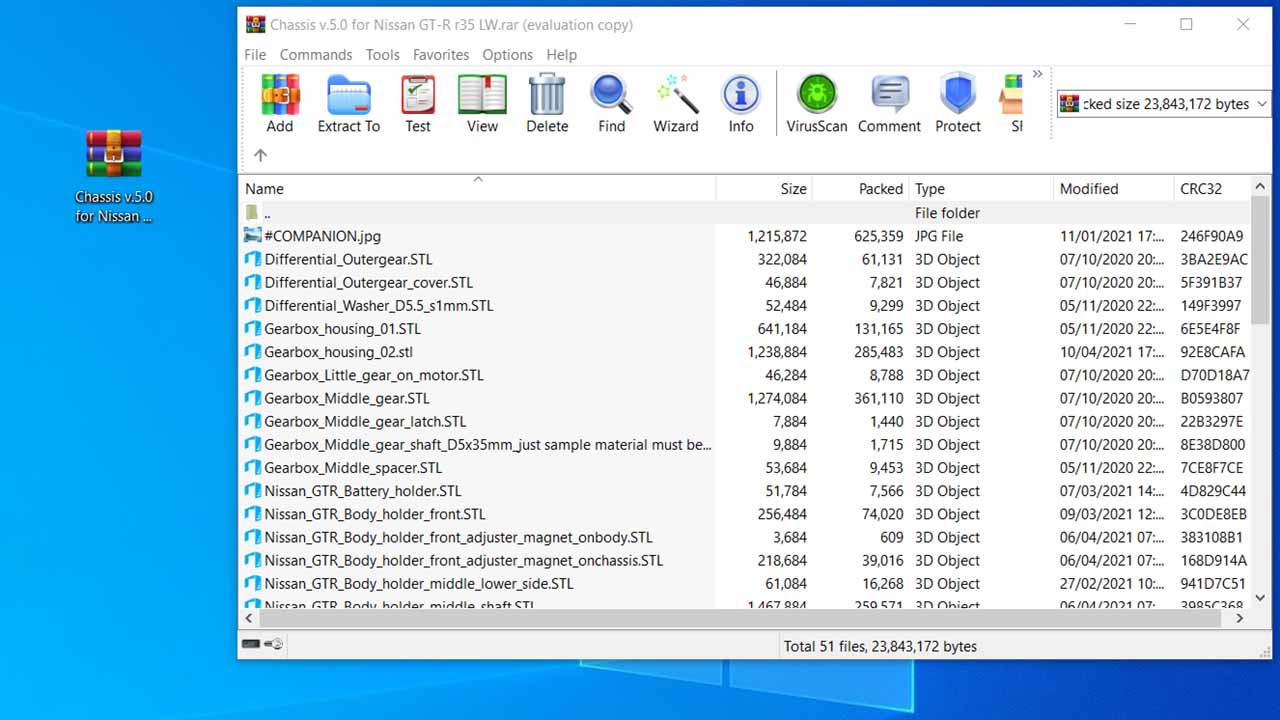Select the #COMPANION.jpg image file icon
The image size is (1280, 720).
coord(253,236)
